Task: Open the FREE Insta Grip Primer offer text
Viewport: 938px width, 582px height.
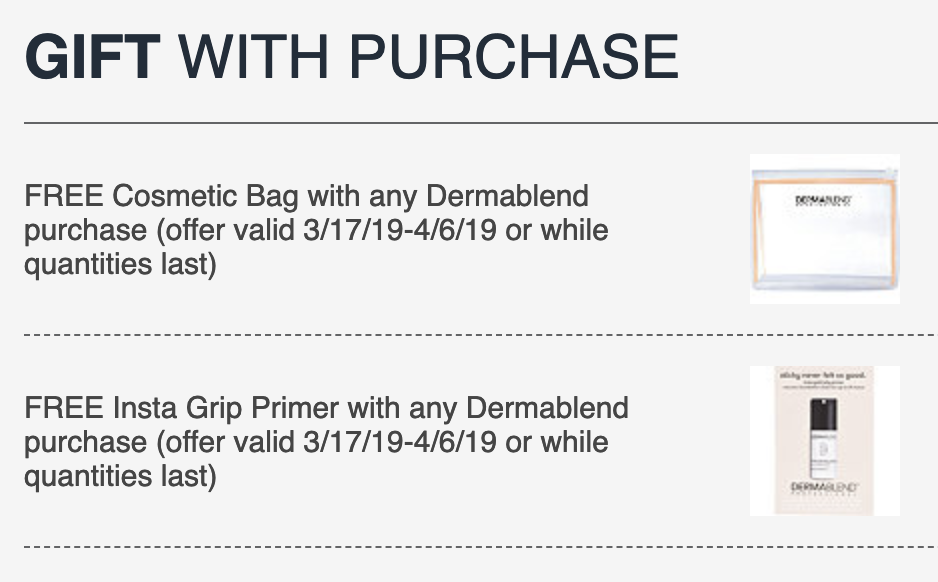Action: click(327, 442)
